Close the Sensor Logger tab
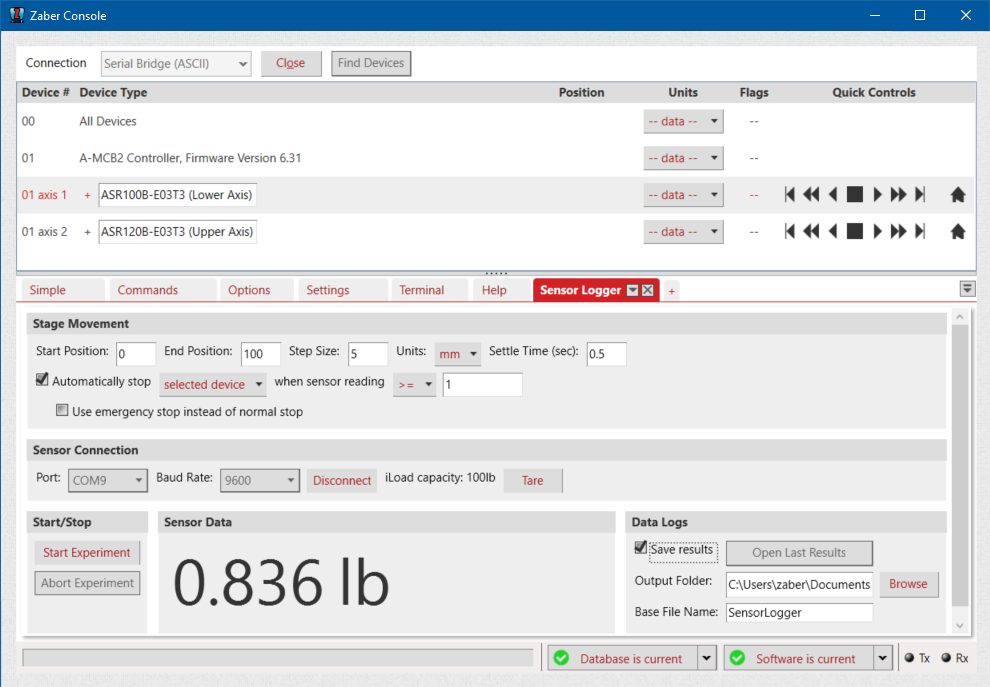The height and width of the screenshot is (687, 990). (x=648, y=290)
